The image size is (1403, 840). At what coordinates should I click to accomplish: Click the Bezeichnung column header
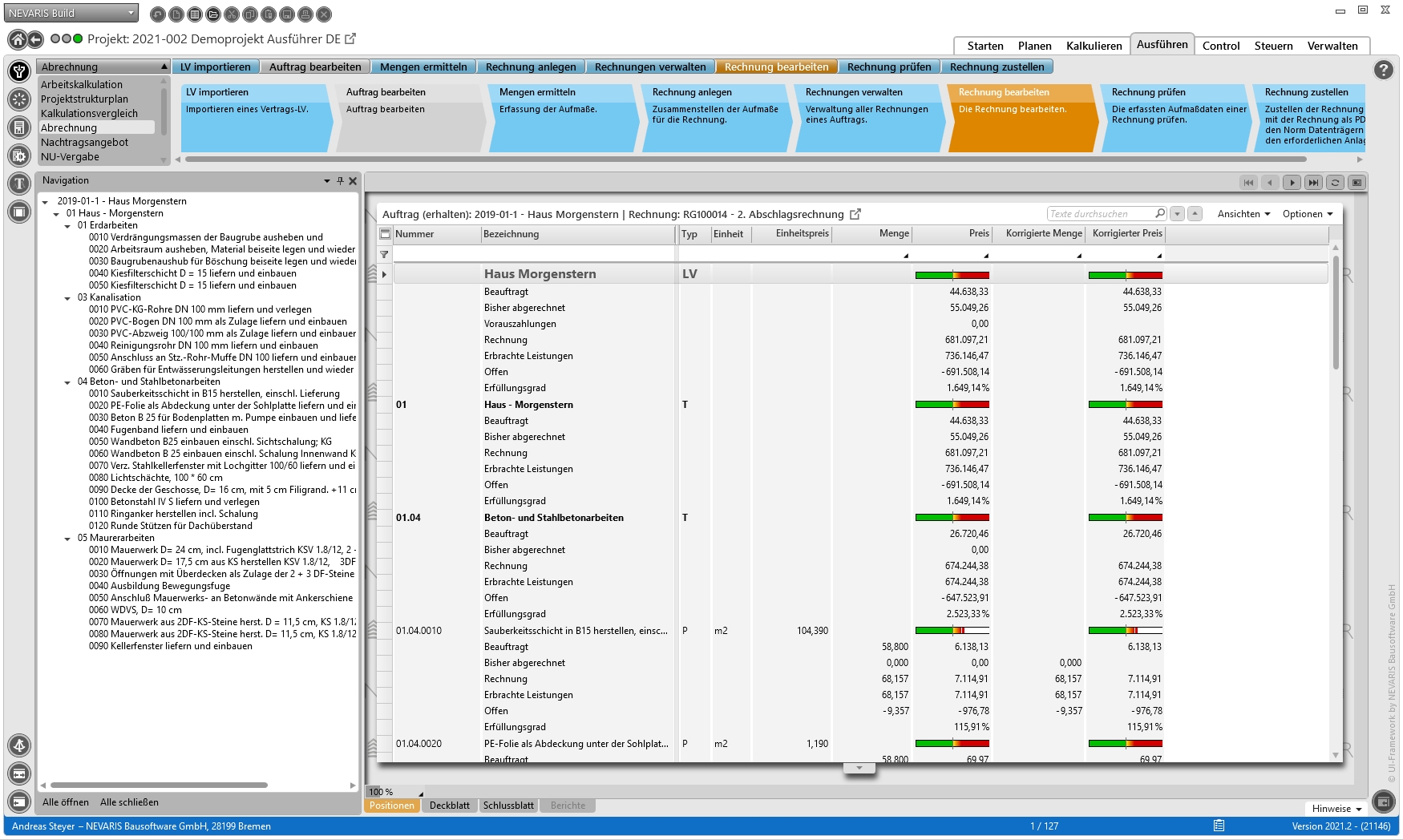tap(578, 234)
